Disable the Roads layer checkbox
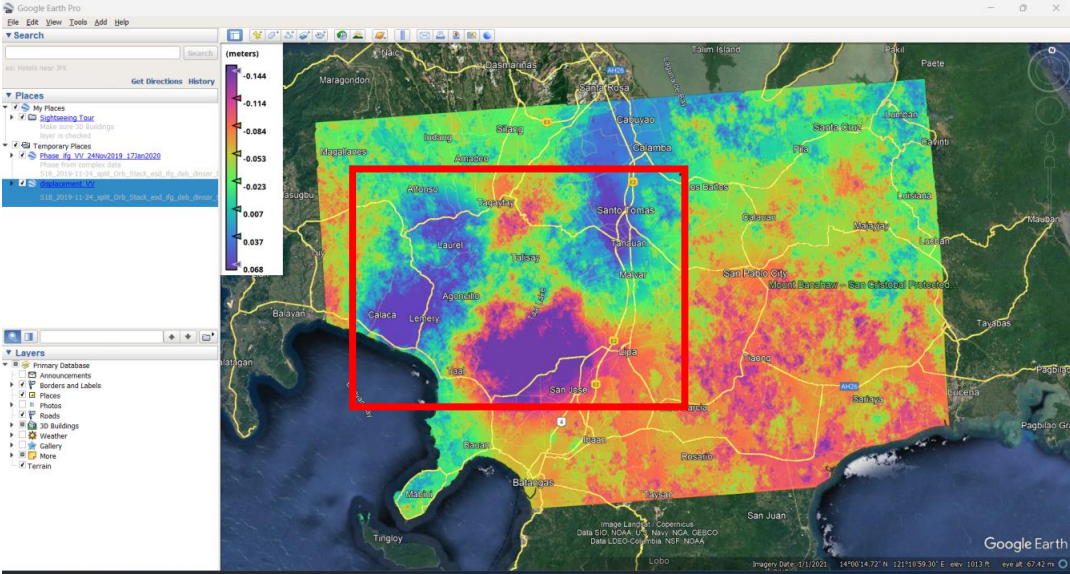The image size is (1070, 574). click(23, 415)
